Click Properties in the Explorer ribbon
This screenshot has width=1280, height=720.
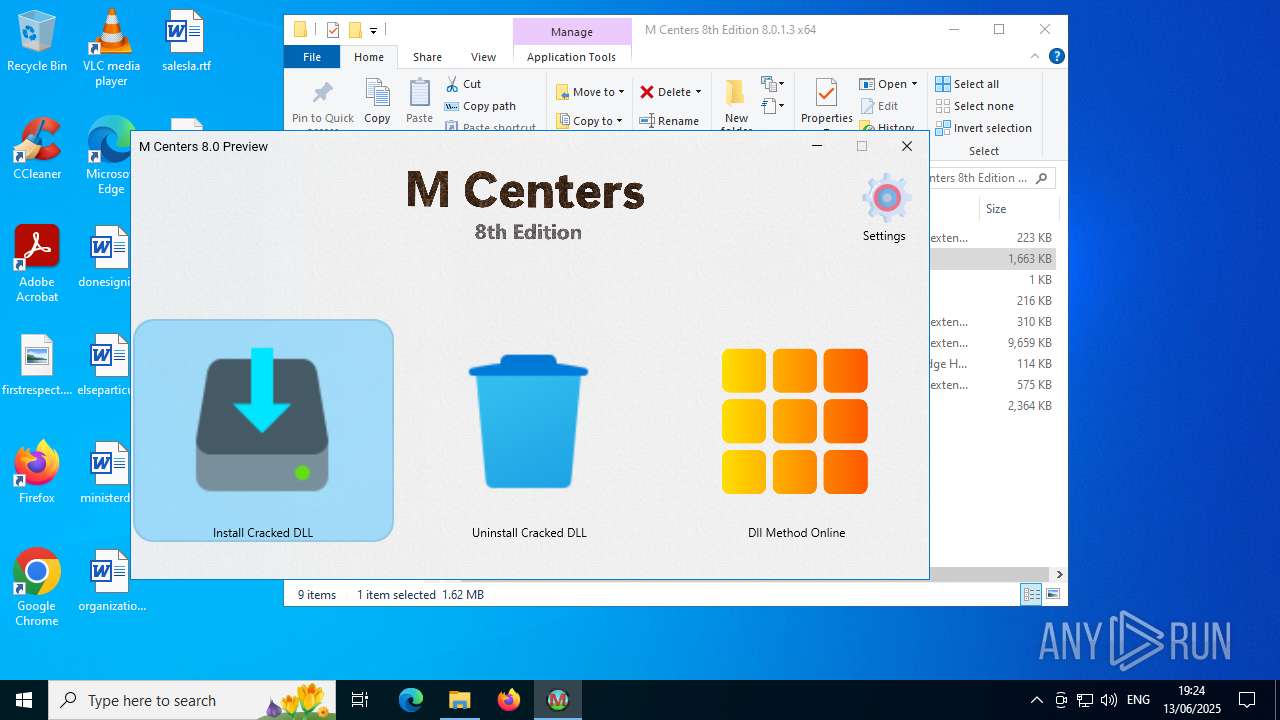826,102
